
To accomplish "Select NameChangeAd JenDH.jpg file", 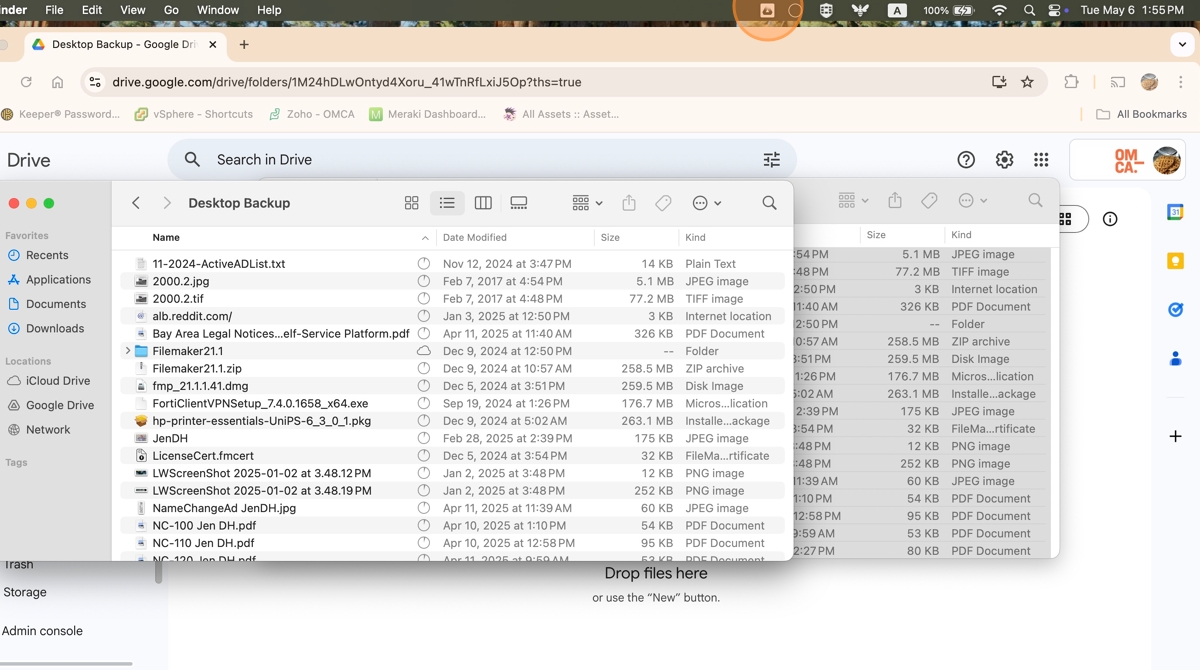I will [x=224, y=508].
